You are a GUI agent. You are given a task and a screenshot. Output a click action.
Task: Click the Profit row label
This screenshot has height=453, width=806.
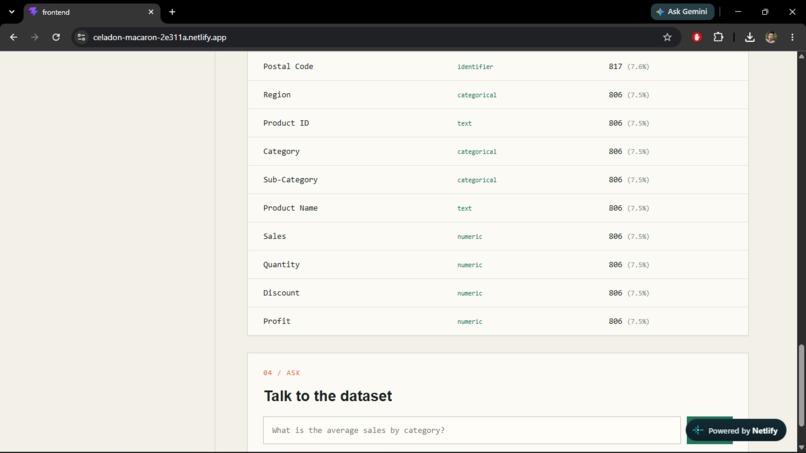click(277, 321)
